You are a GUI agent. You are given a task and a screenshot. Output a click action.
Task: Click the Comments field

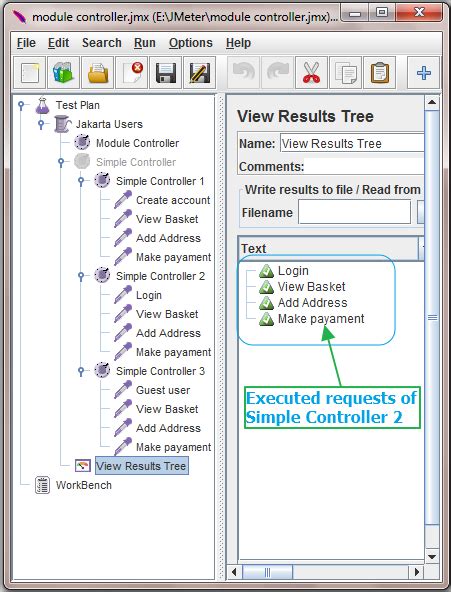364,166
